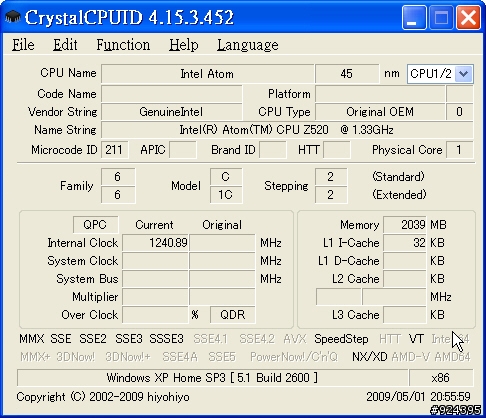The width and height of the screenshot is (486, 418).
Task: Close the CrystalCPUID window
Action: tap(468, 18)
